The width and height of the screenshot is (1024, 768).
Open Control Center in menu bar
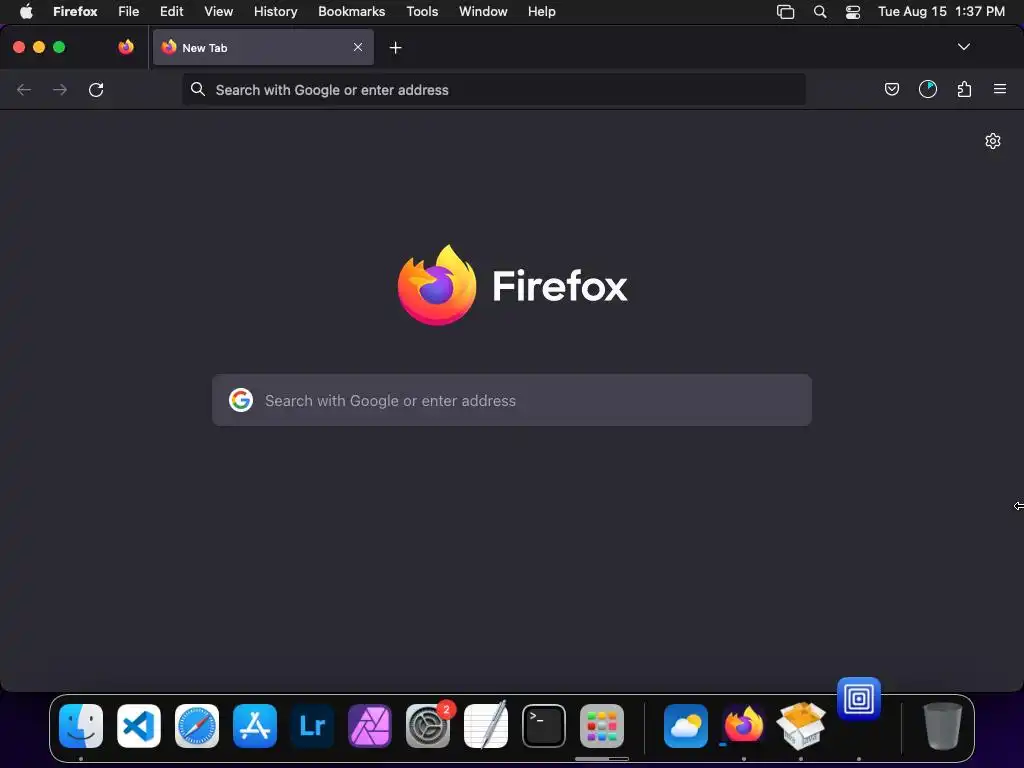[853, 12]
